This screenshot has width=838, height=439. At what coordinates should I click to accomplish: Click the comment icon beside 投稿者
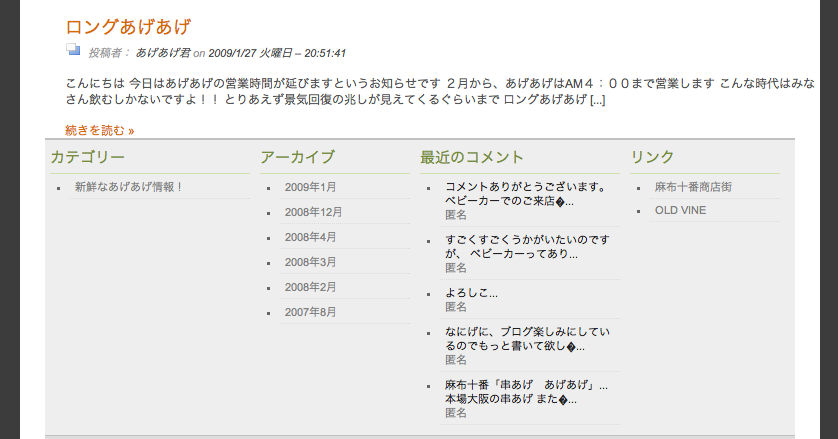[x=73, y=50]
